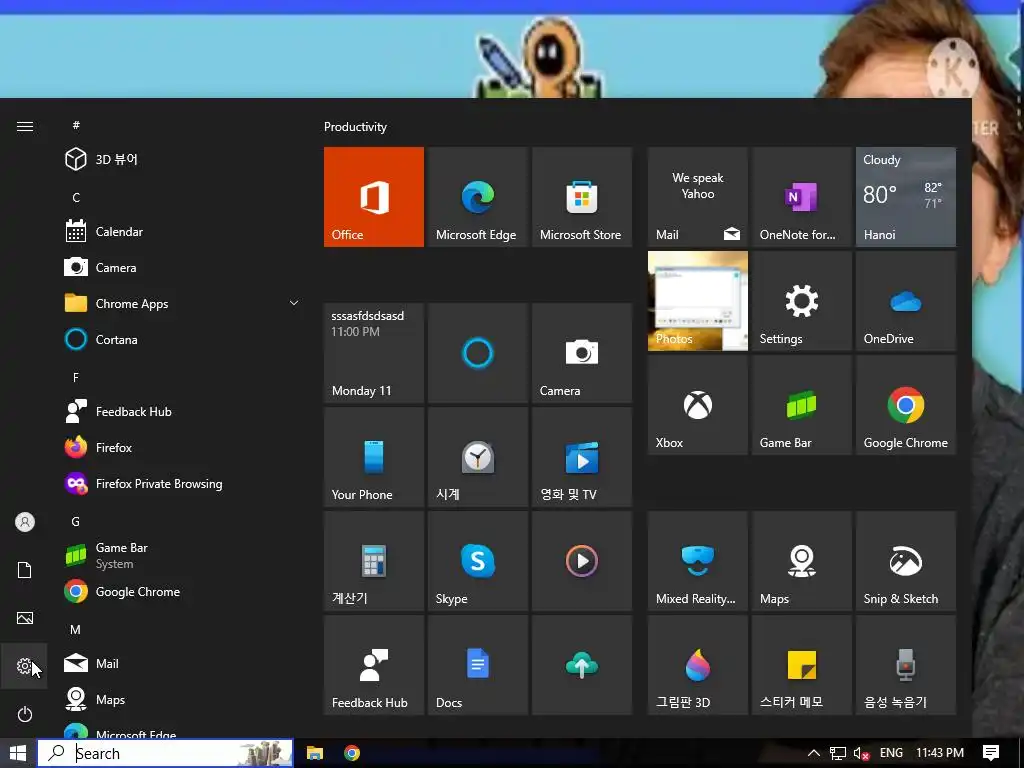Open OneNote tile
Viewport: 1024px width, 768px height.
(801, 197)
